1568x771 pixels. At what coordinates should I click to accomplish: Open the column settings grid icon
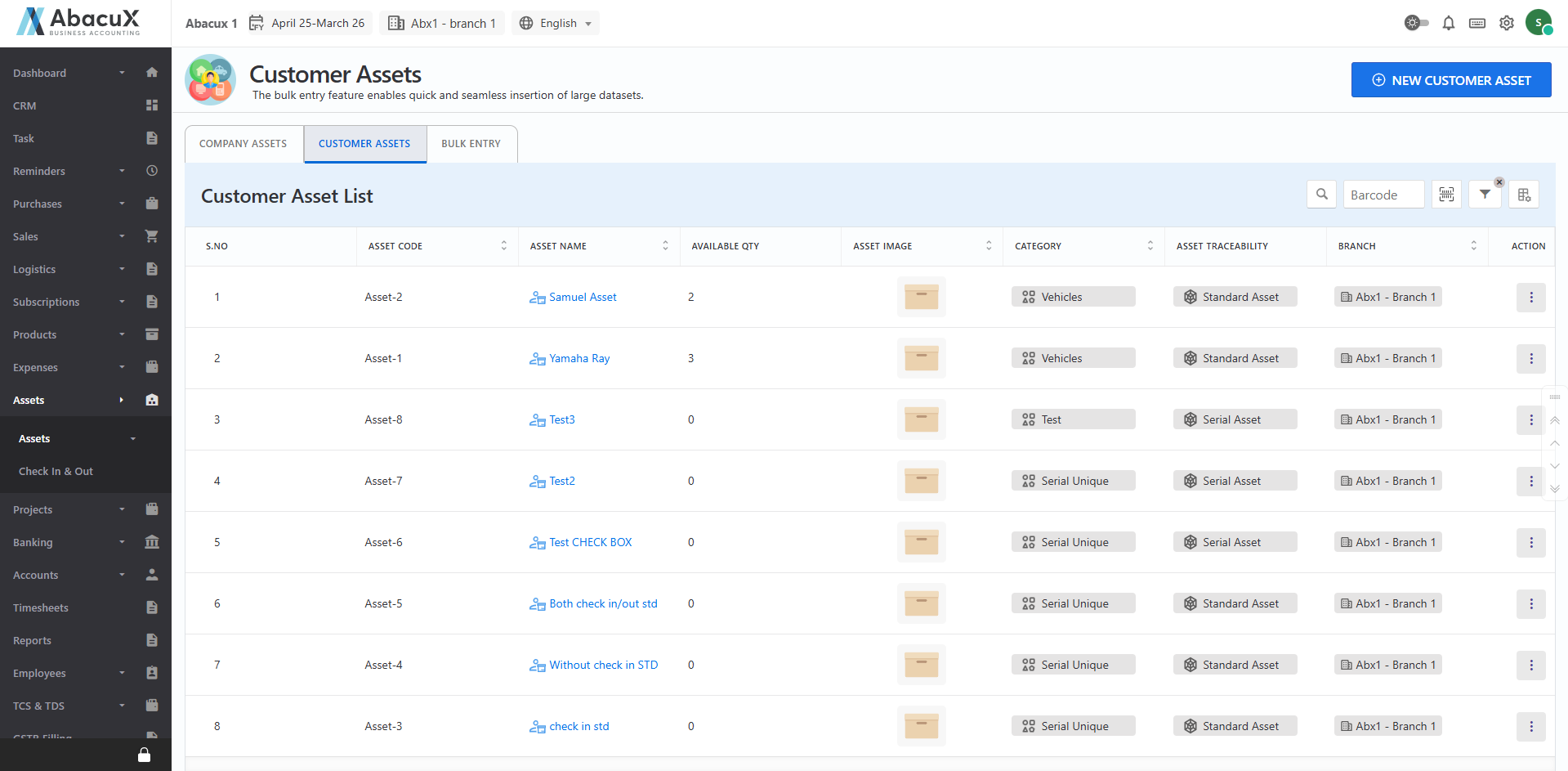[1524, 195]
